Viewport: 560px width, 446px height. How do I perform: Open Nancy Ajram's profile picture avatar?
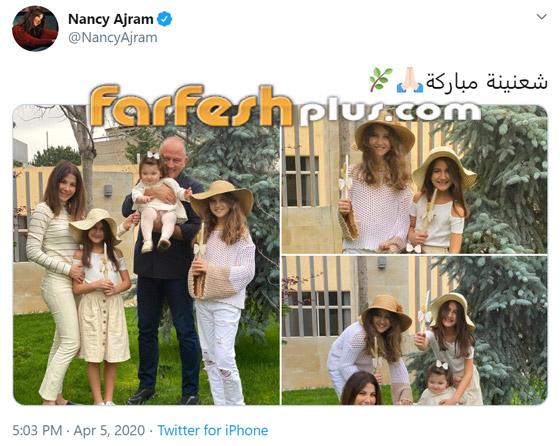(x=35, y=29)
